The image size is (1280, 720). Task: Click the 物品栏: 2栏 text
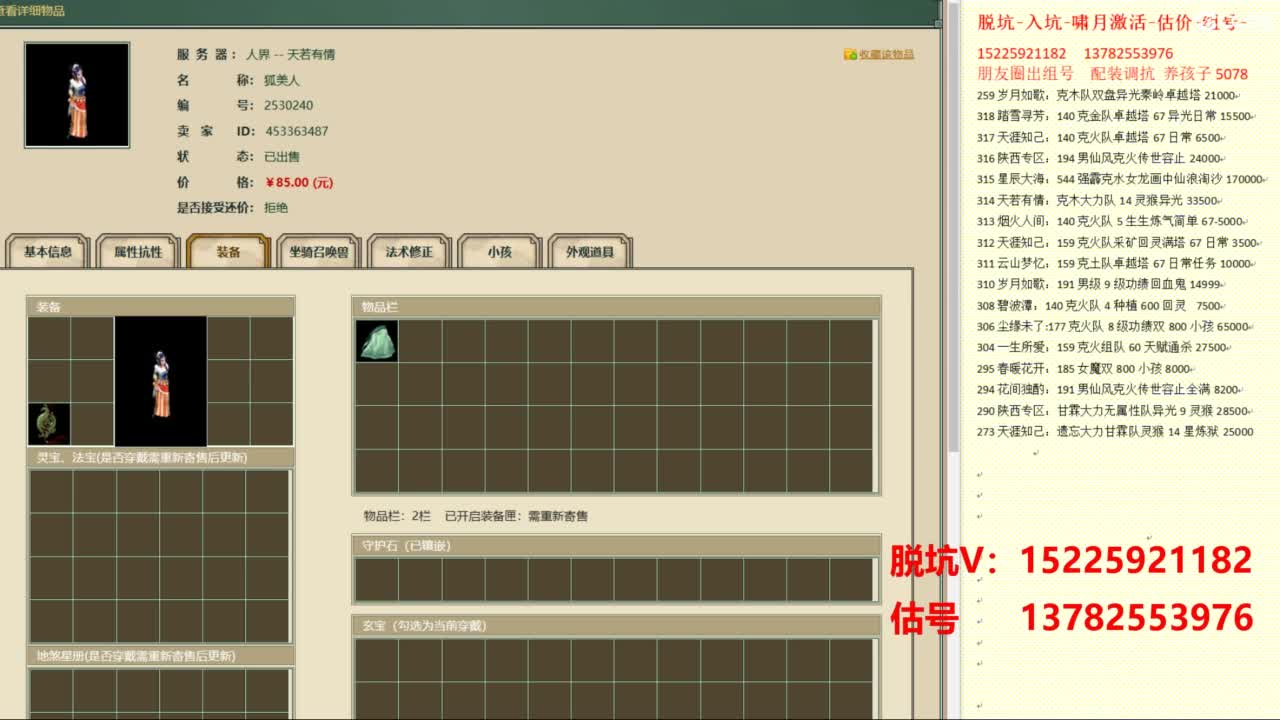point(397,516)
